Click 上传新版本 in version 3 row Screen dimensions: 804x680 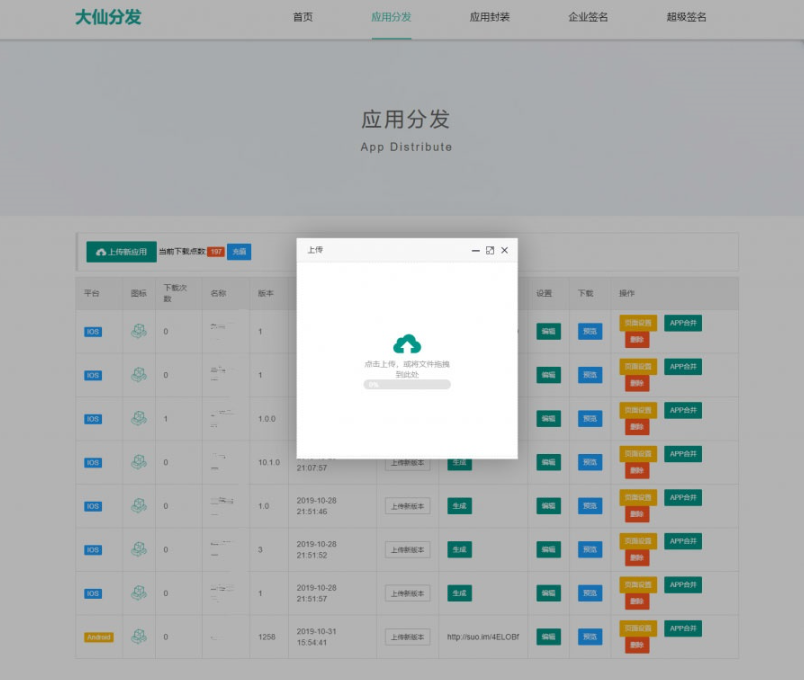coord(408,550)
